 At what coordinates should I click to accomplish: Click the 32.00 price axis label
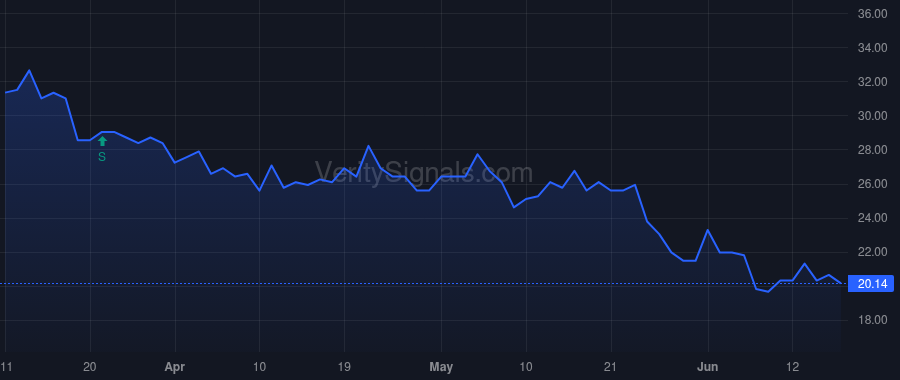click(x=872, y=82)
